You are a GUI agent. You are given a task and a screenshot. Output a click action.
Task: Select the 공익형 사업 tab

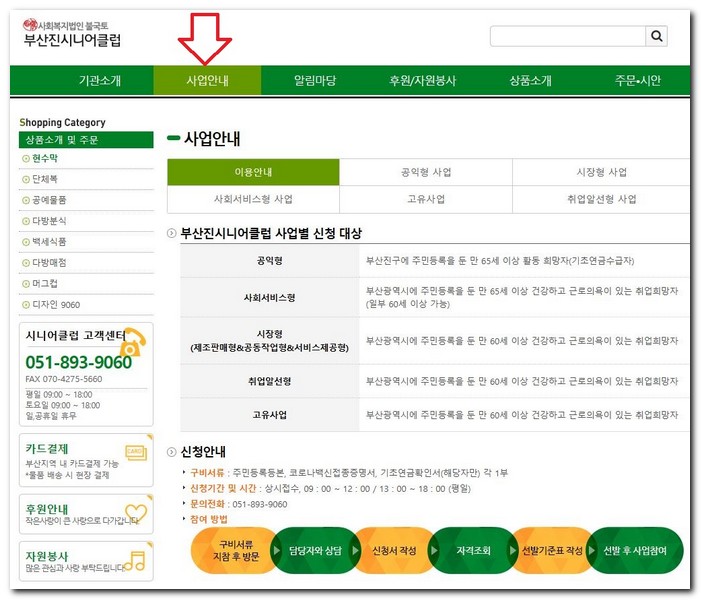click(426, 172)
